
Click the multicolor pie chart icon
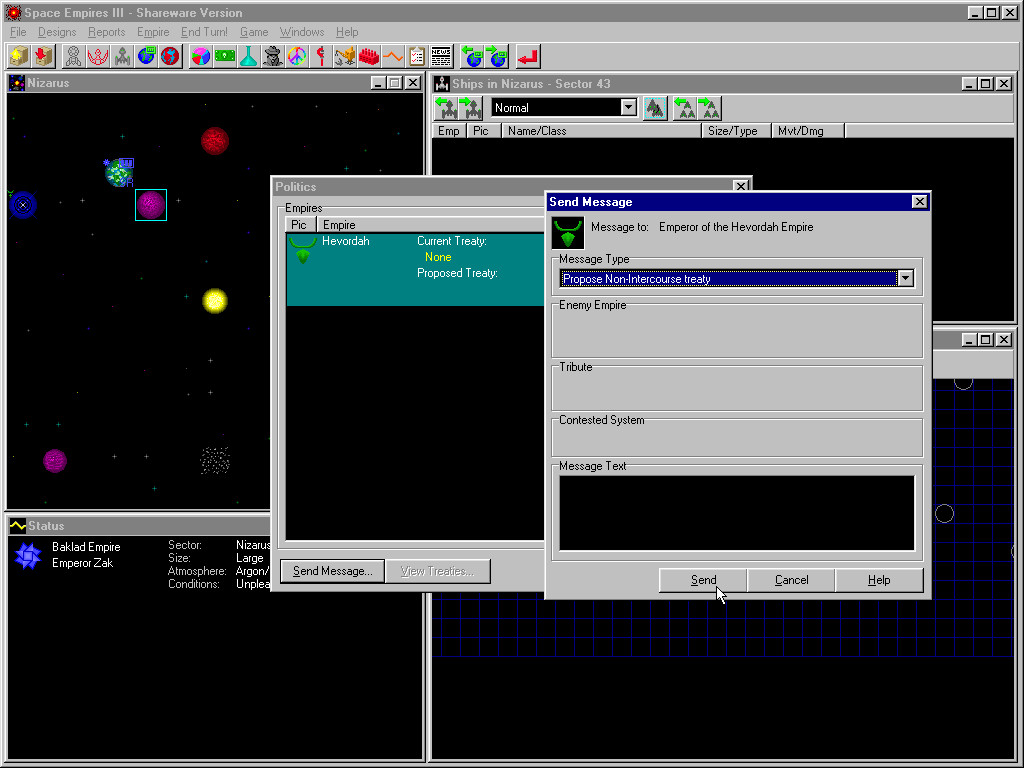pos(201,56)
